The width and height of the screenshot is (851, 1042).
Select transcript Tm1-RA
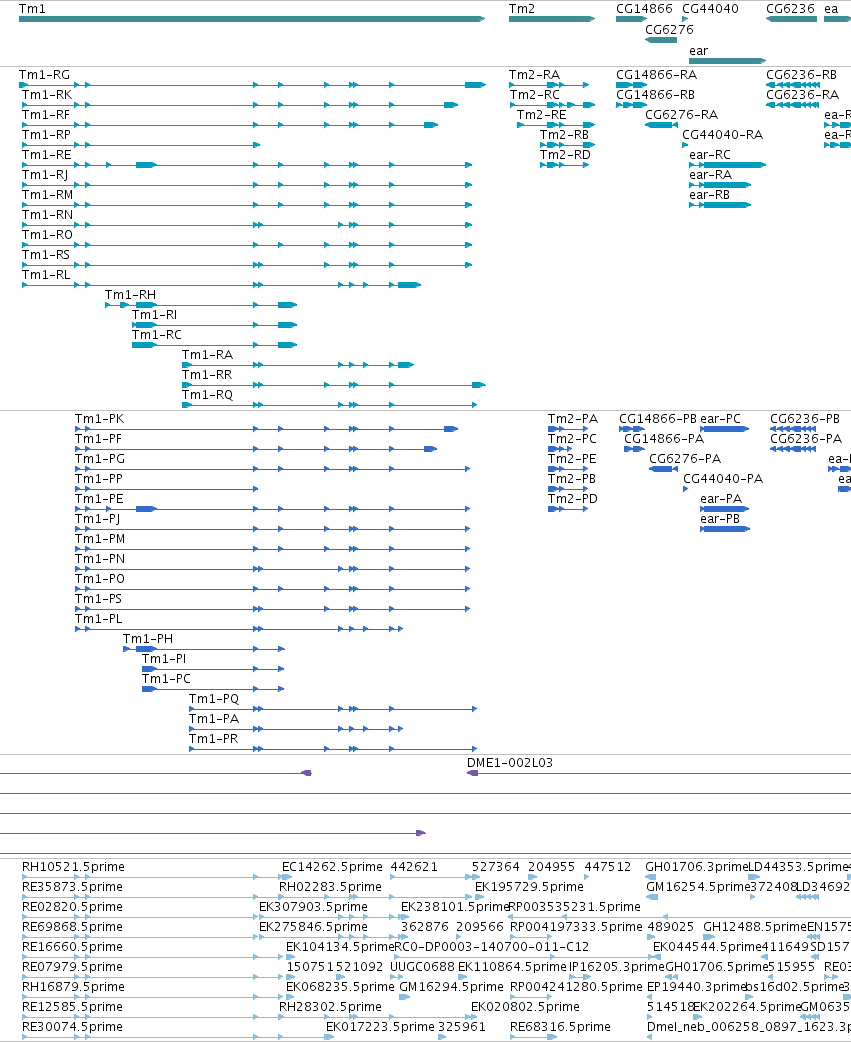298,364
